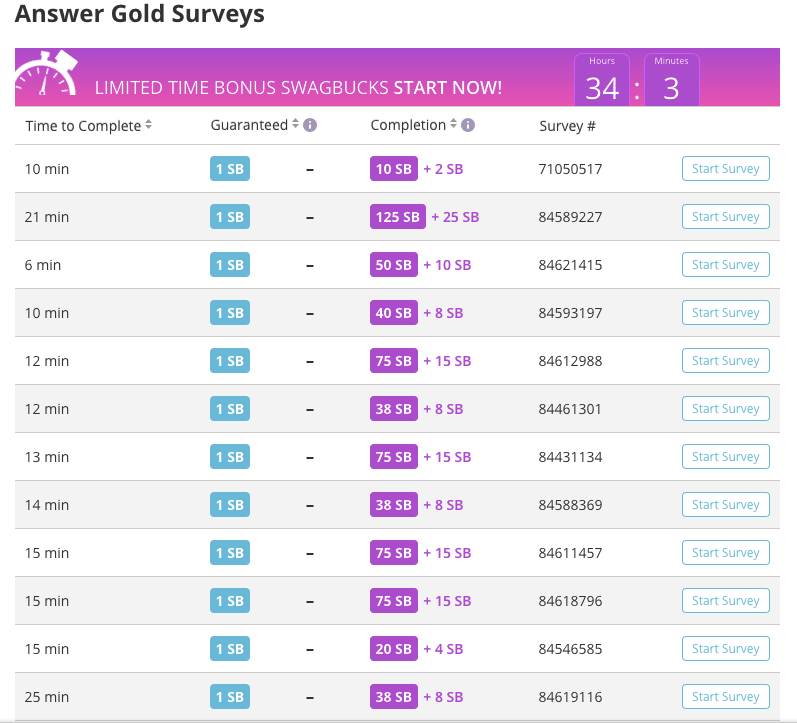Click the + 25 SB bonus text
The image size is (797, 723).
point(455,217)
